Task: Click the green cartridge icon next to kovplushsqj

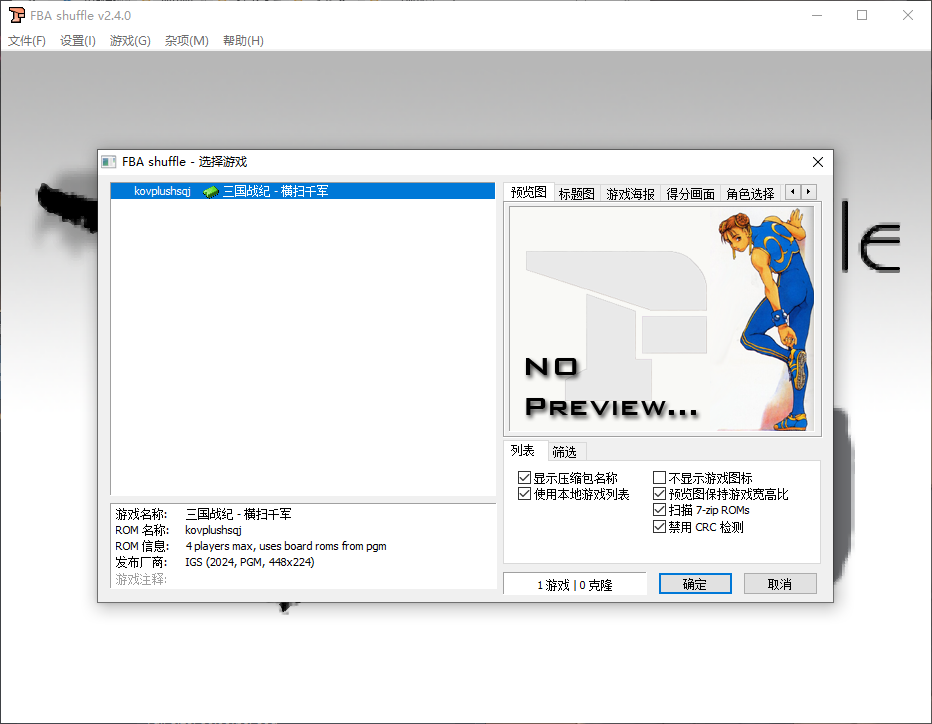Action: [x=208, y=190]
